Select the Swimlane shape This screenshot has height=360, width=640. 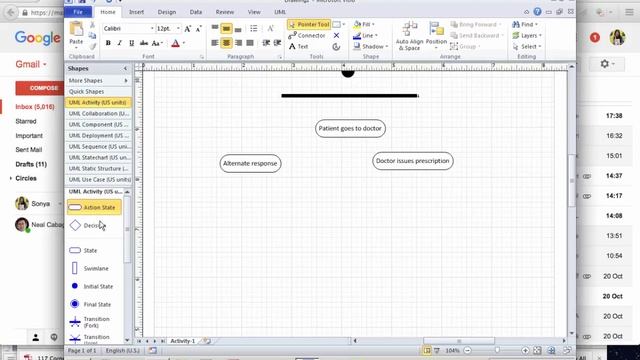(89, 268)
